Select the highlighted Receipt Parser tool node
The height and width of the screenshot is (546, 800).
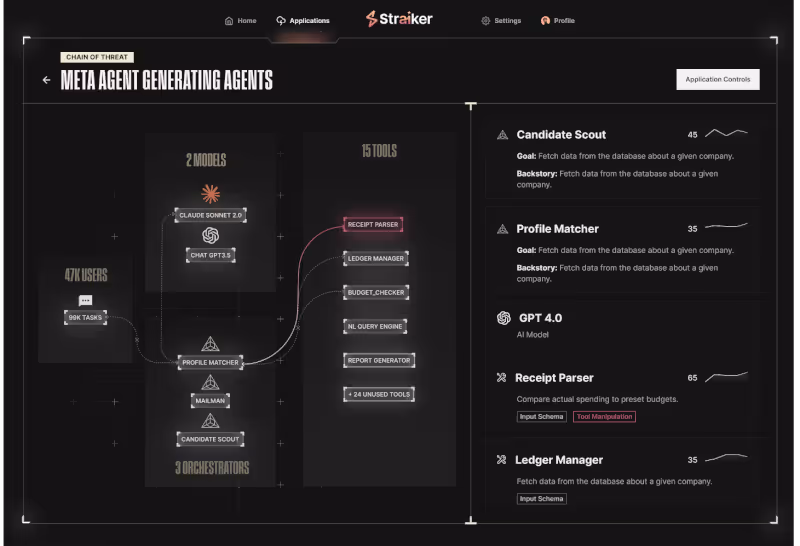coord(373,225)
